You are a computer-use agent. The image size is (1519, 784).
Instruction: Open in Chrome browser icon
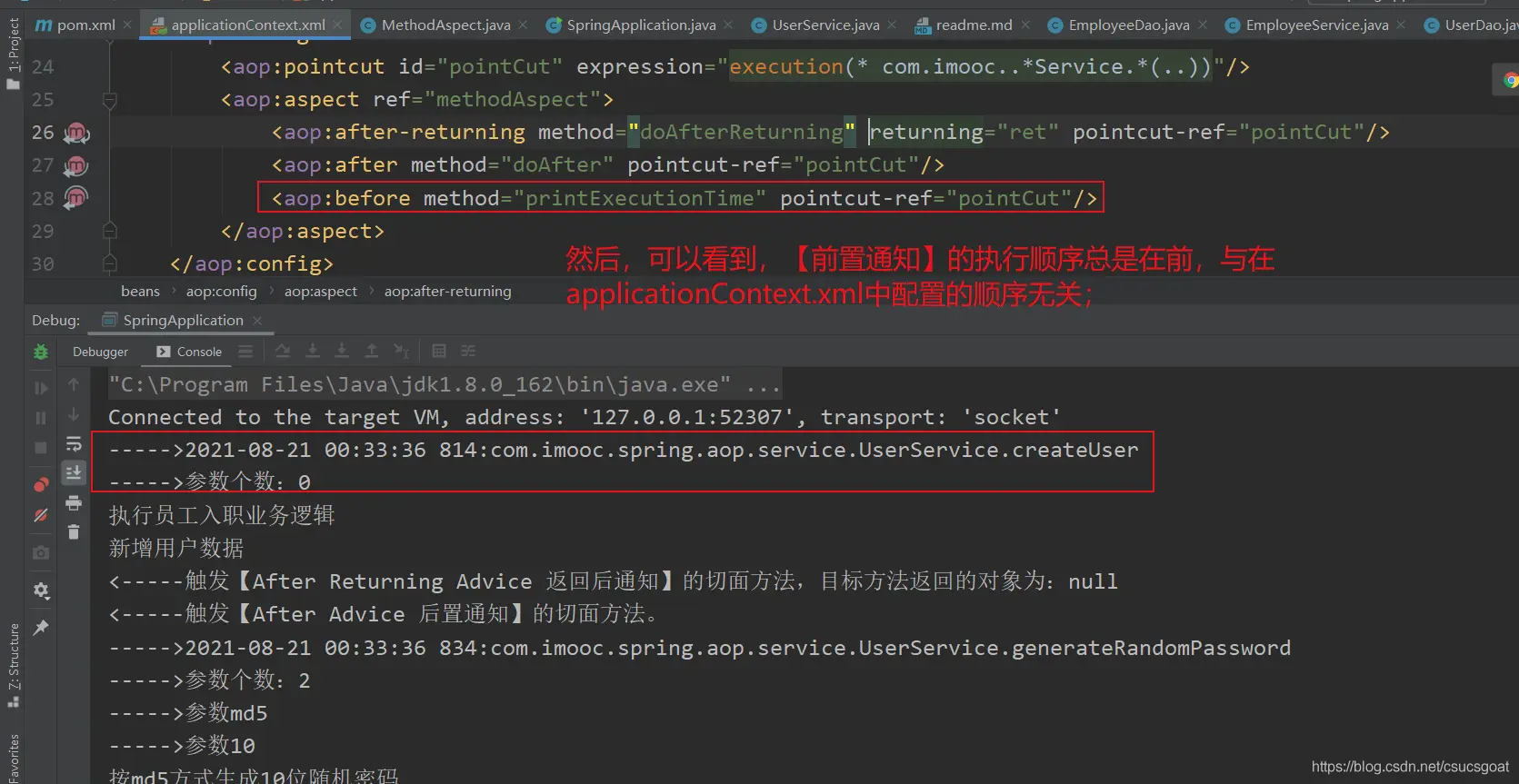pyautogui.click(x=1510, y=81)
